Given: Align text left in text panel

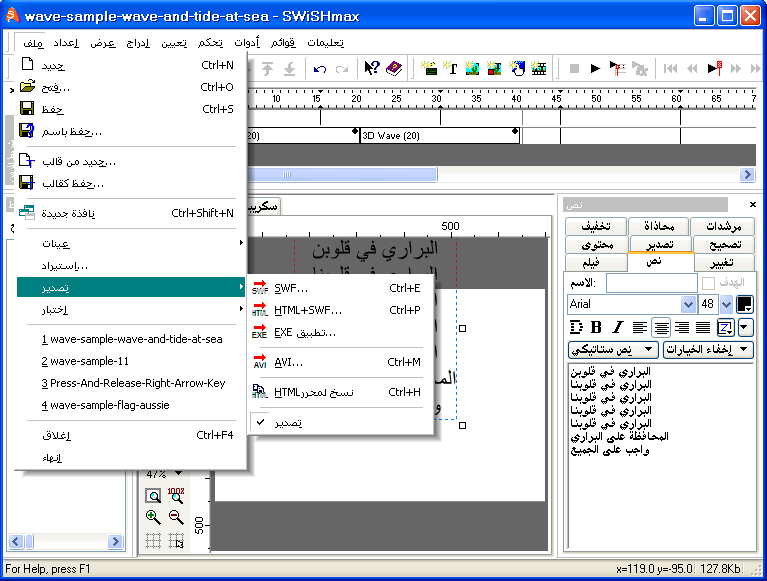Looking at the screenshot, I should pyautogui.click(x=639, y=327).
